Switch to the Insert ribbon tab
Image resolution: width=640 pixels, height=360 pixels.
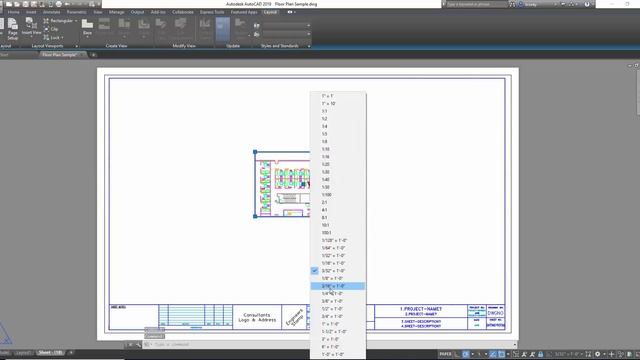coord(31,12)
